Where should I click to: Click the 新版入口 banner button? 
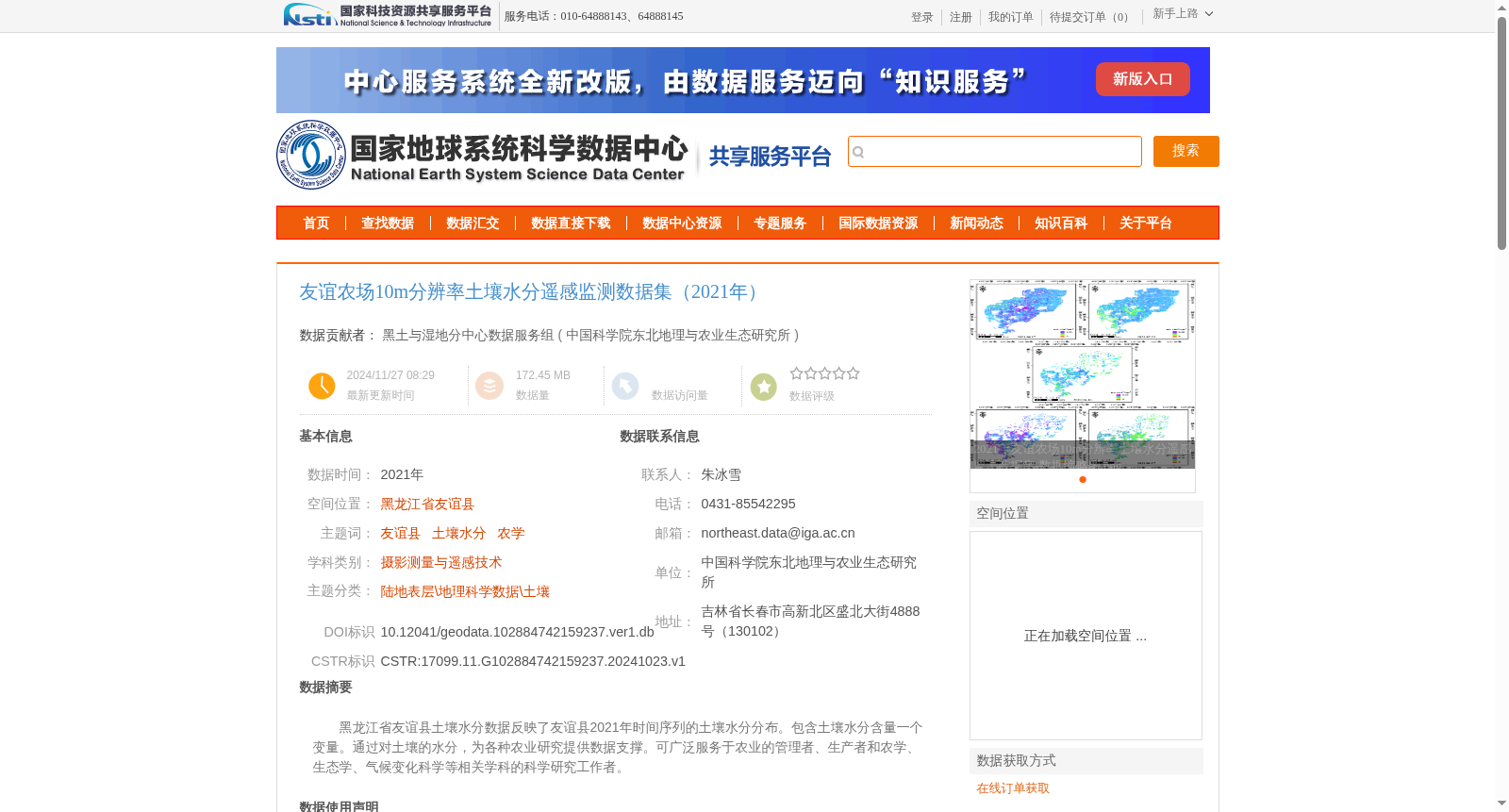[x=1143, y=79]
